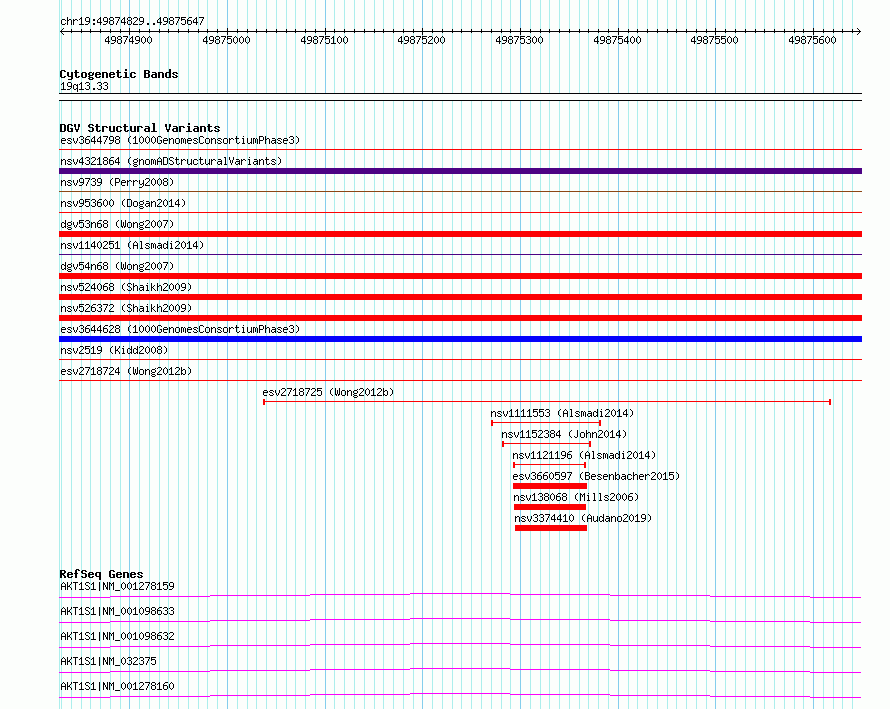Click esv2718724 (Wong2012b) variant label
Image resolution: width=890 pixels, height=709 pixels.
(126, 371)
